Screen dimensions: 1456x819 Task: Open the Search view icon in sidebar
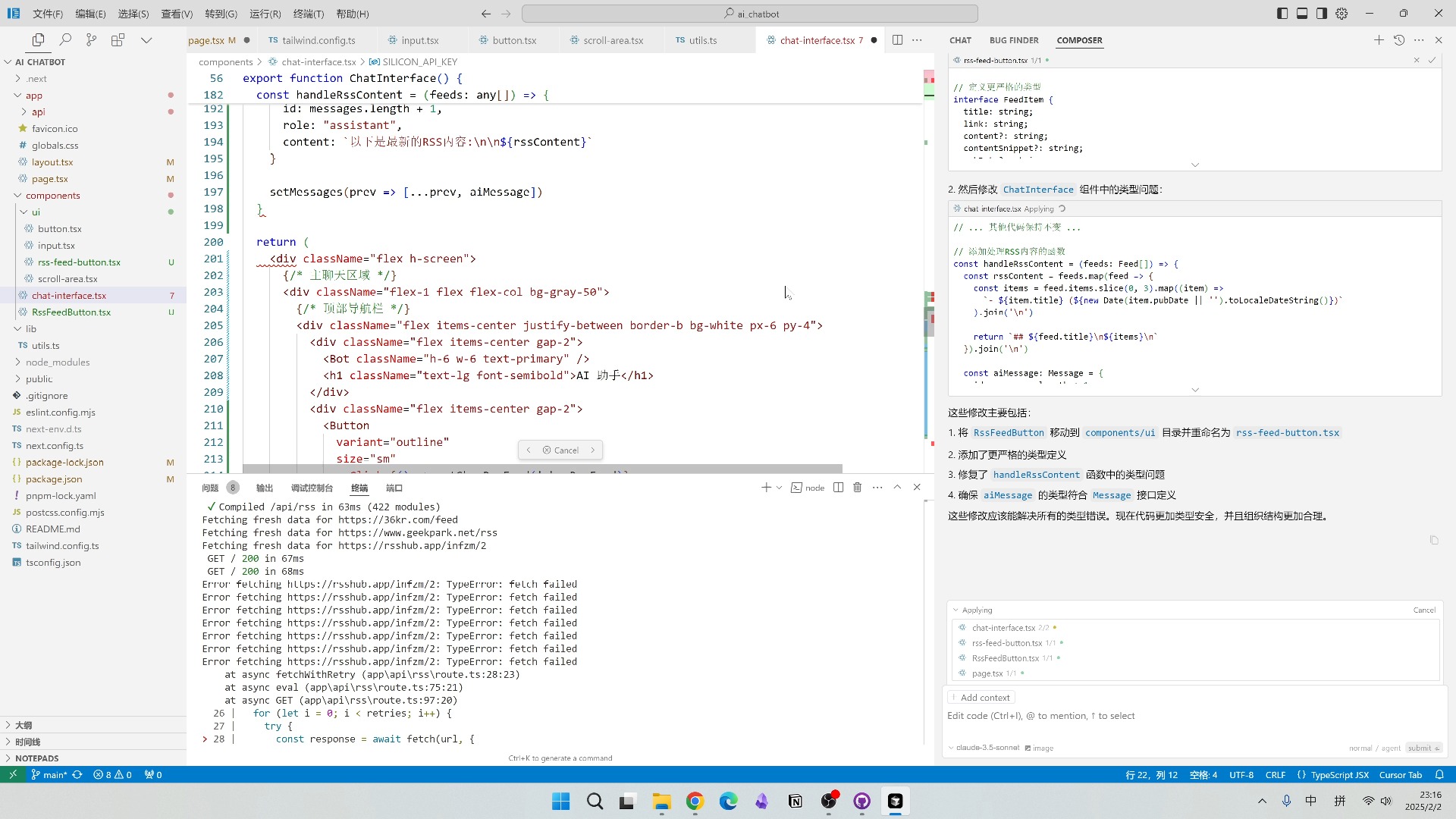(x=65, y=40)
